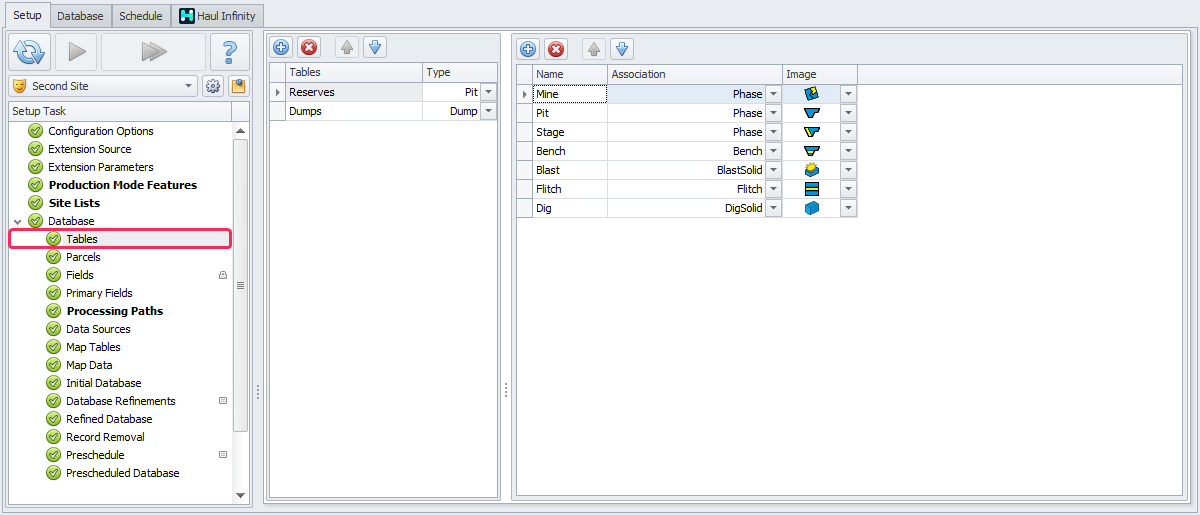This screenshot has width=1200, height=515.
Task: Select the Stage name cell
Action: pos(570,132)
